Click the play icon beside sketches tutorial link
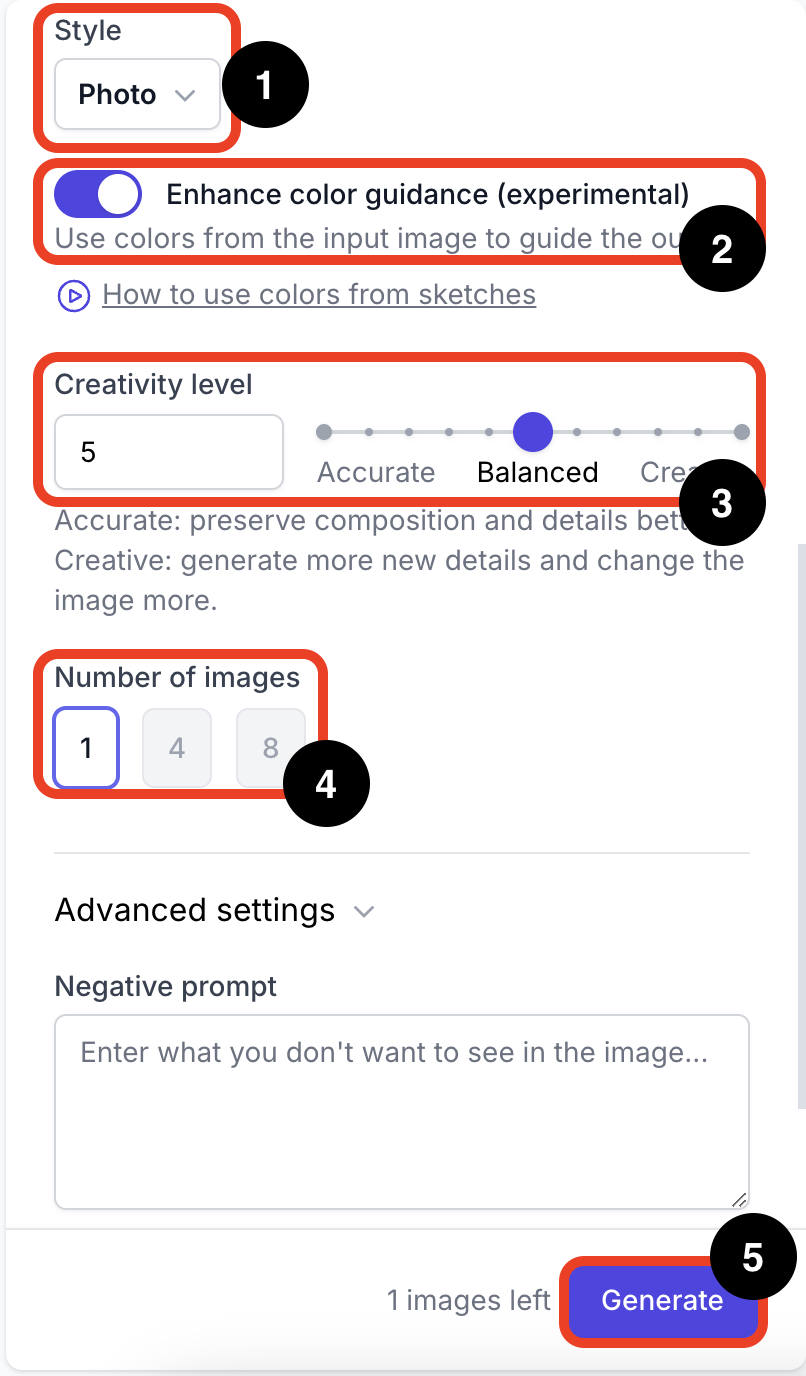 73,296
